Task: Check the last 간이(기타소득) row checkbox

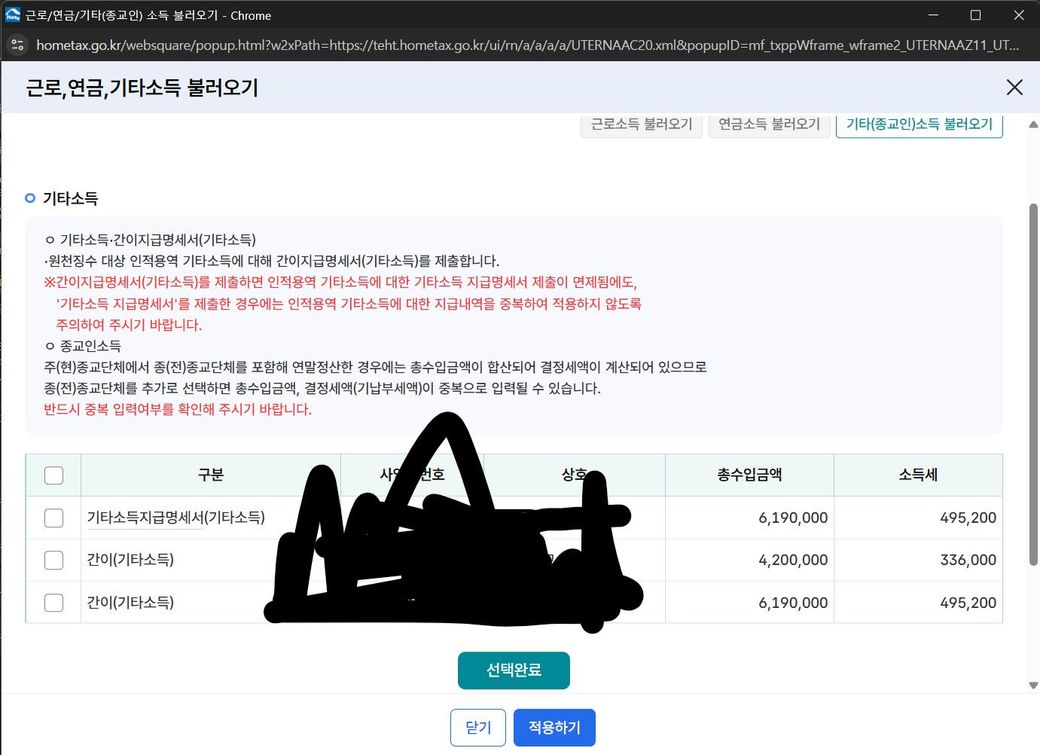Action: click(54, 603)
